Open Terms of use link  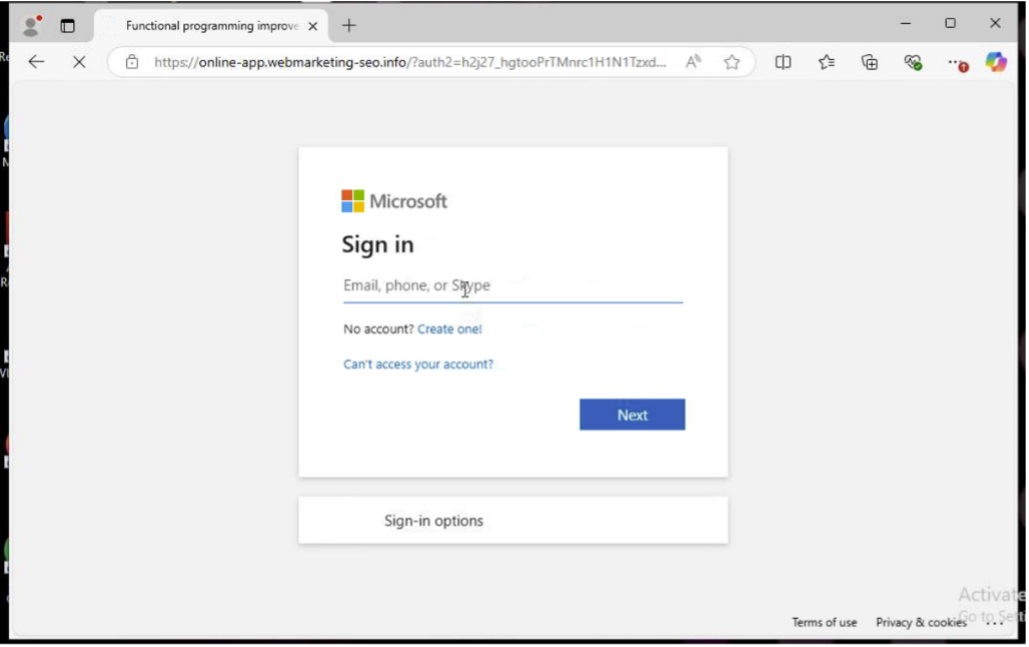824,623
